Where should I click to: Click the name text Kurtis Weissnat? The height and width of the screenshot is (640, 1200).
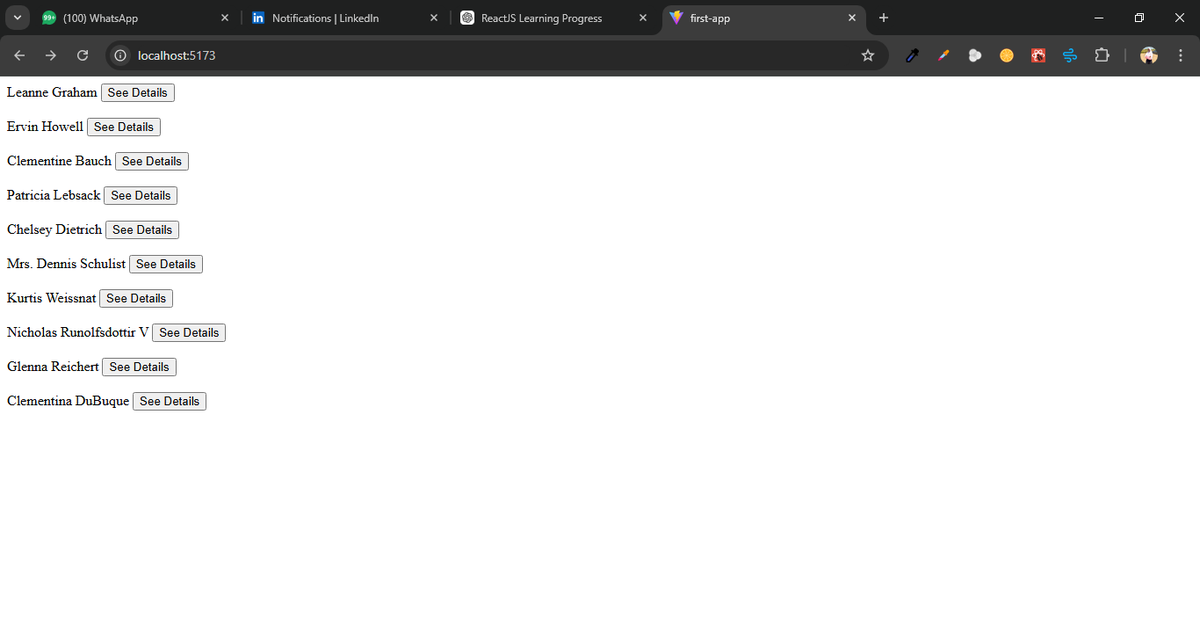coord(51,298)
